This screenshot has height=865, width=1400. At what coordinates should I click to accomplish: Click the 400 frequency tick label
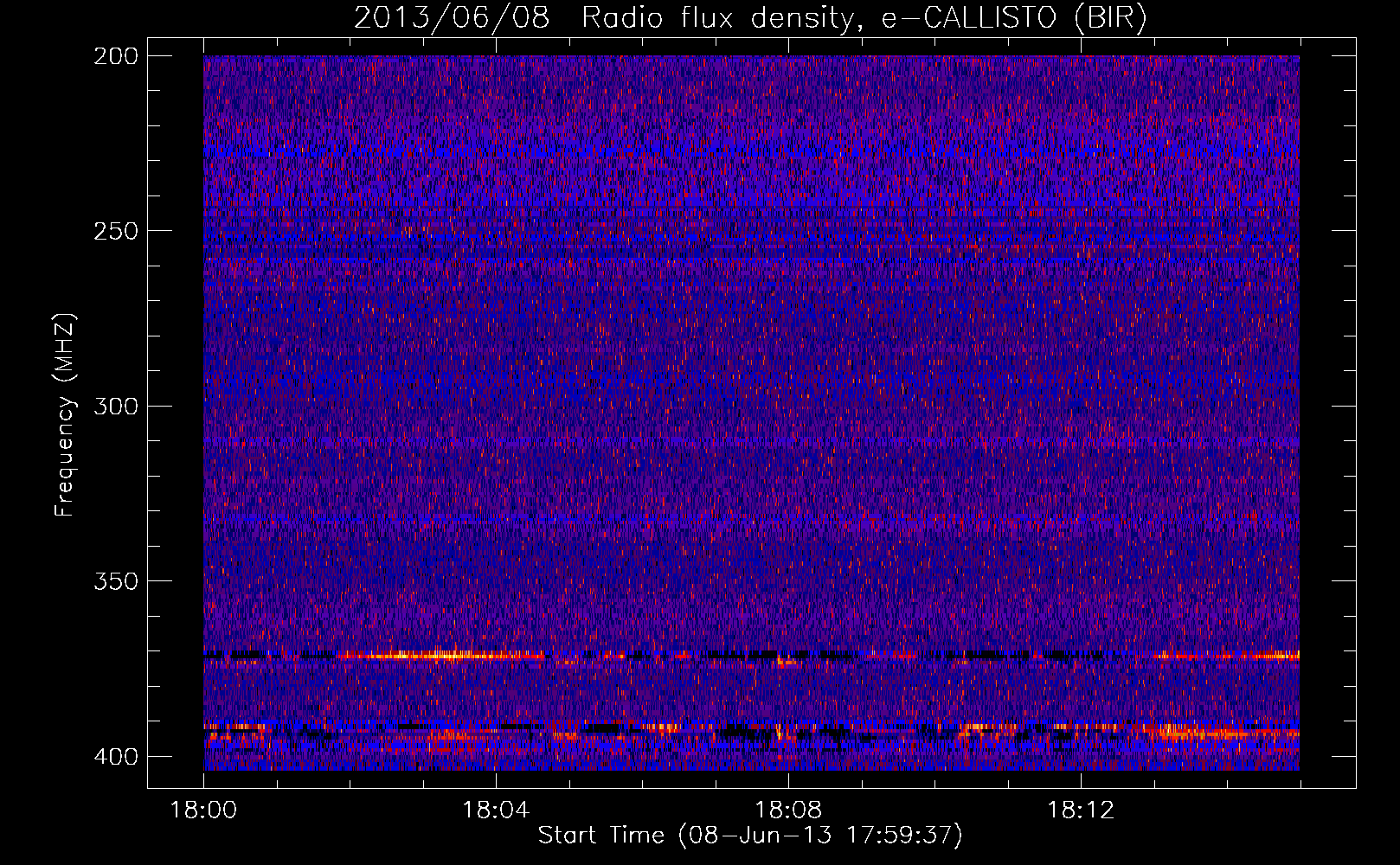pos(116,757)
